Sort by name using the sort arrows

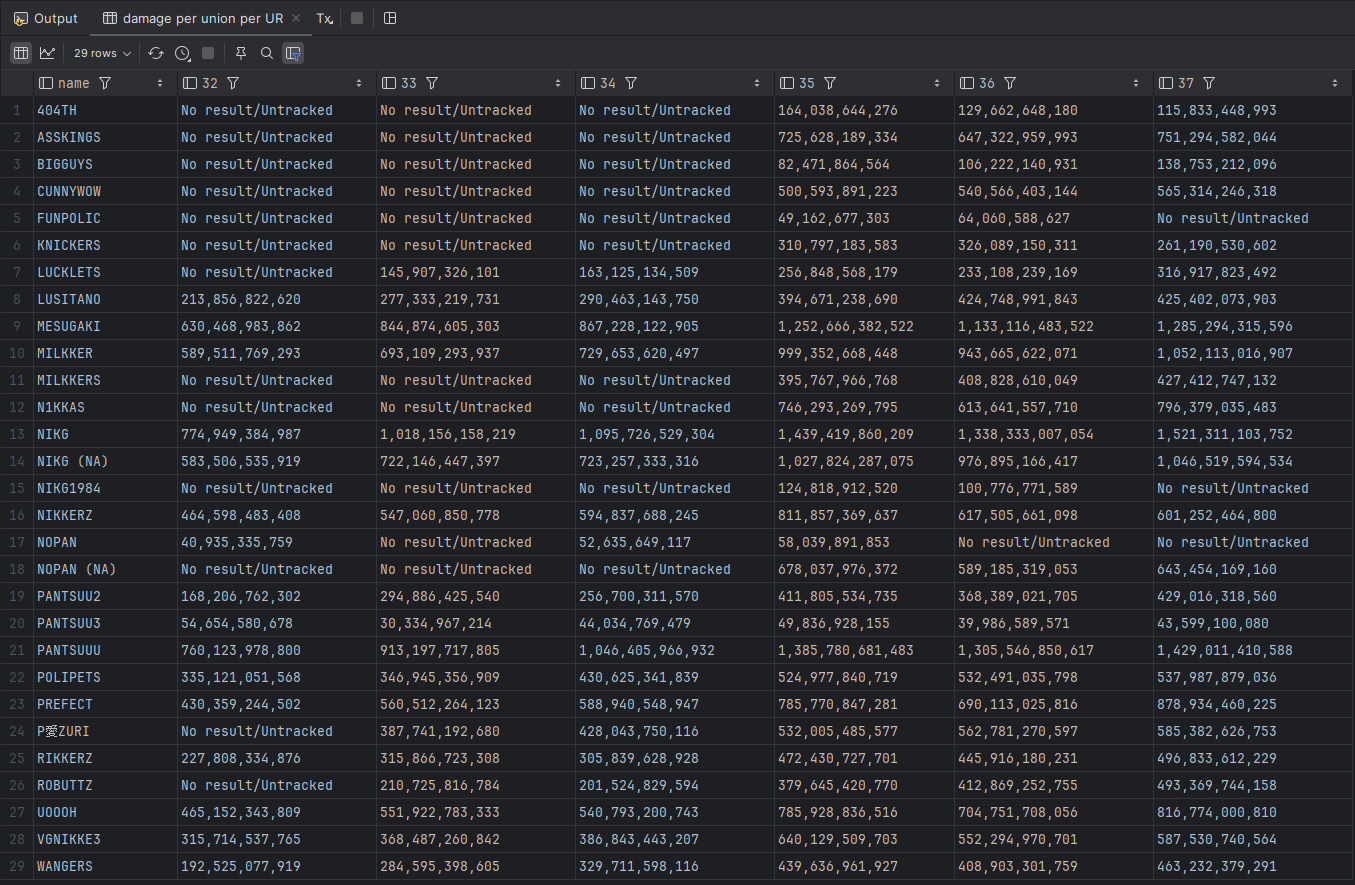(x=160, y=83)
